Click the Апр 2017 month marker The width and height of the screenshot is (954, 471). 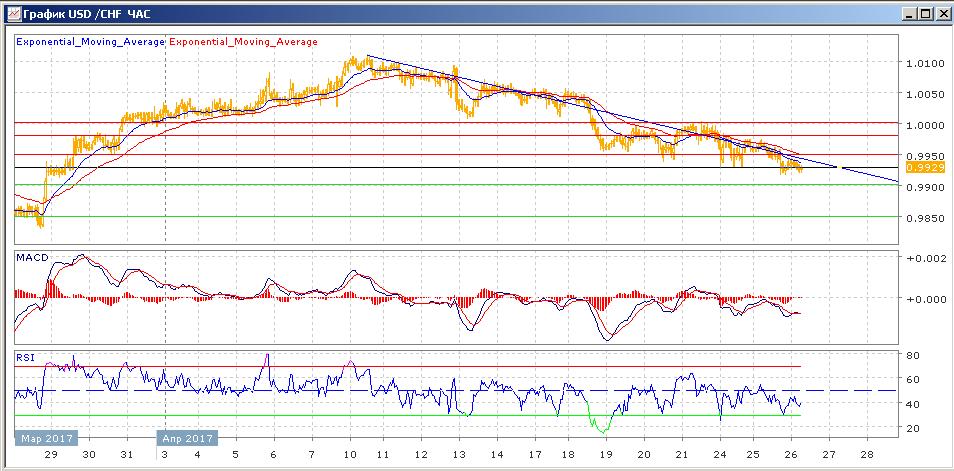point(188,438)
